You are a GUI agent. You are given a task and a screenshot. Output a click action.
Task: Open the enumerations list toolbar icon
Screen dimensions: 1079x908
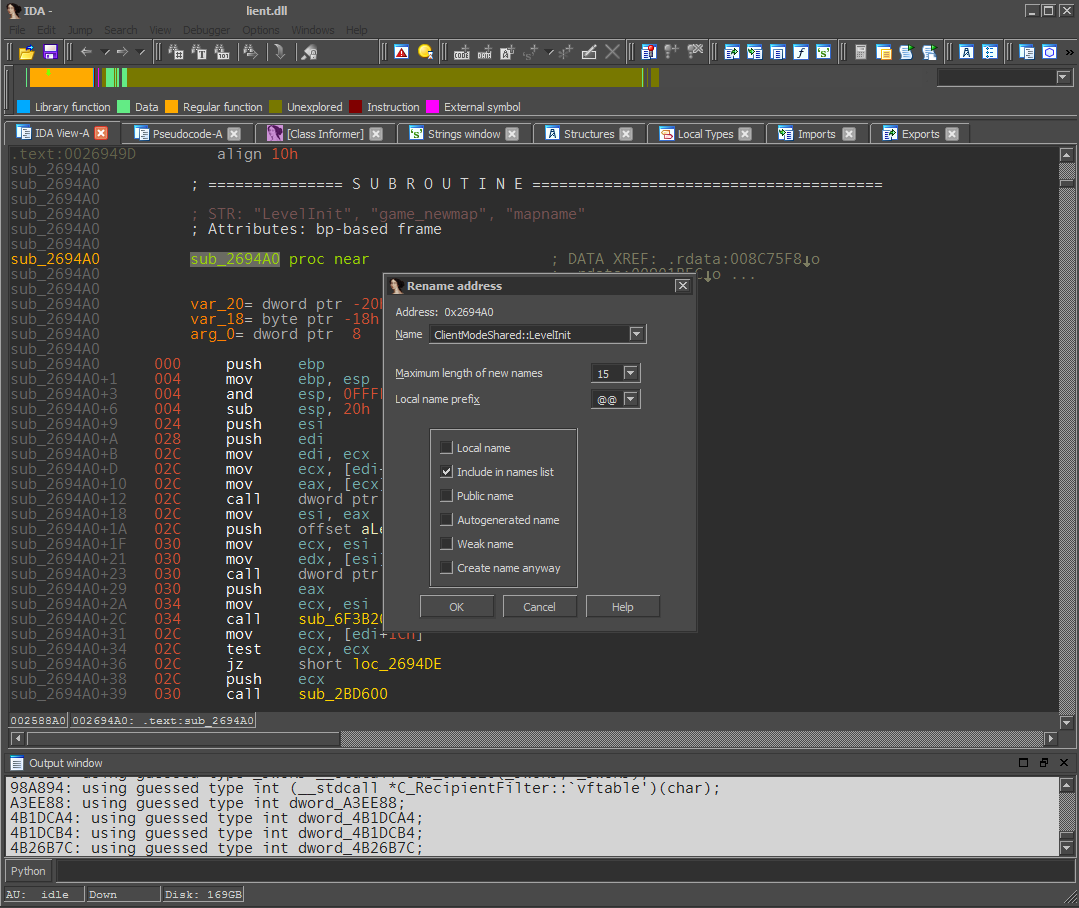pos(990,52)
